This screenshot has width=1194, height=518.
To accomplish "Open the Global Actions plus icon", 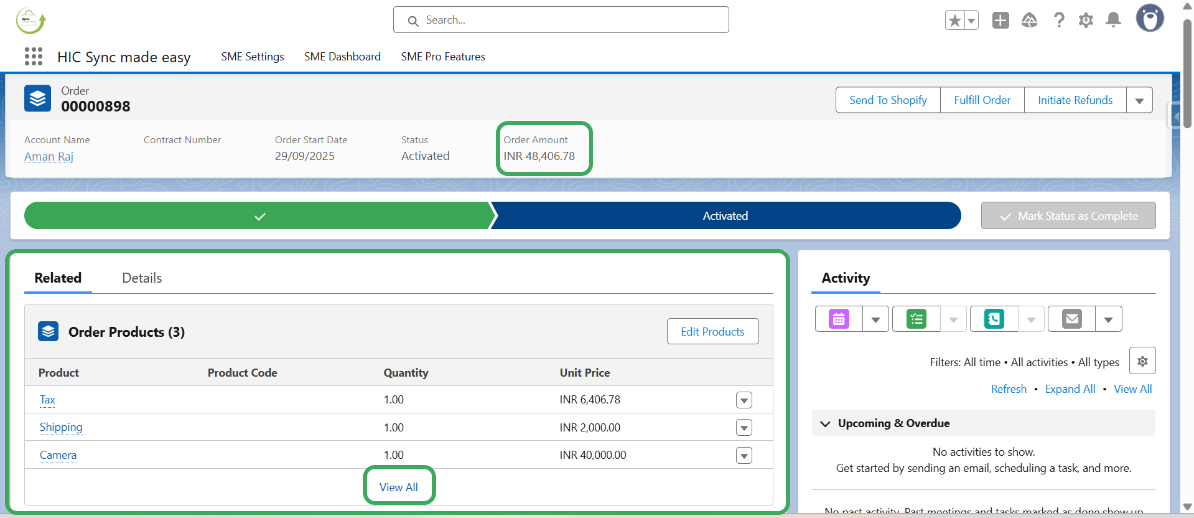I will pos(1001,21).
